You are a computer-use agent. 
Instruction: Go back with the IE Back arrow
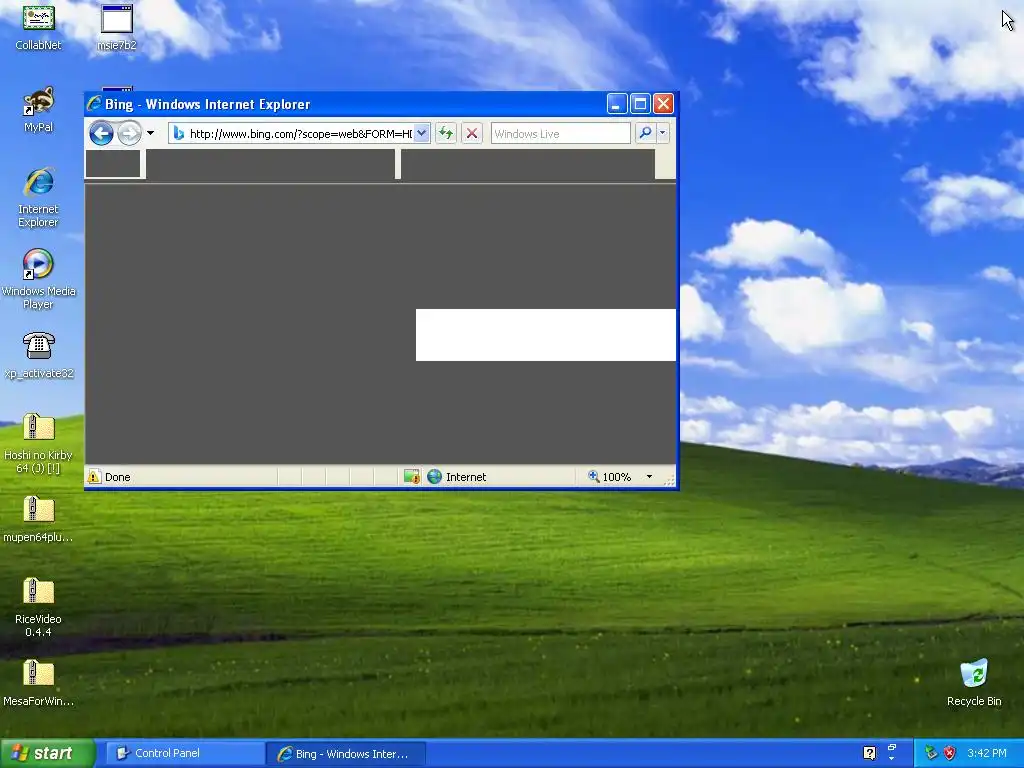[x=101, y=133]
